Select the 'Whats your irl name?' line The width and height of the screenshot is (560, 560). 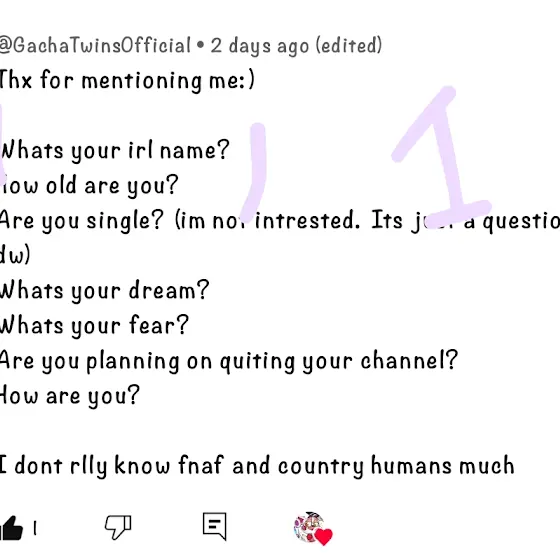tap(114, 151)
